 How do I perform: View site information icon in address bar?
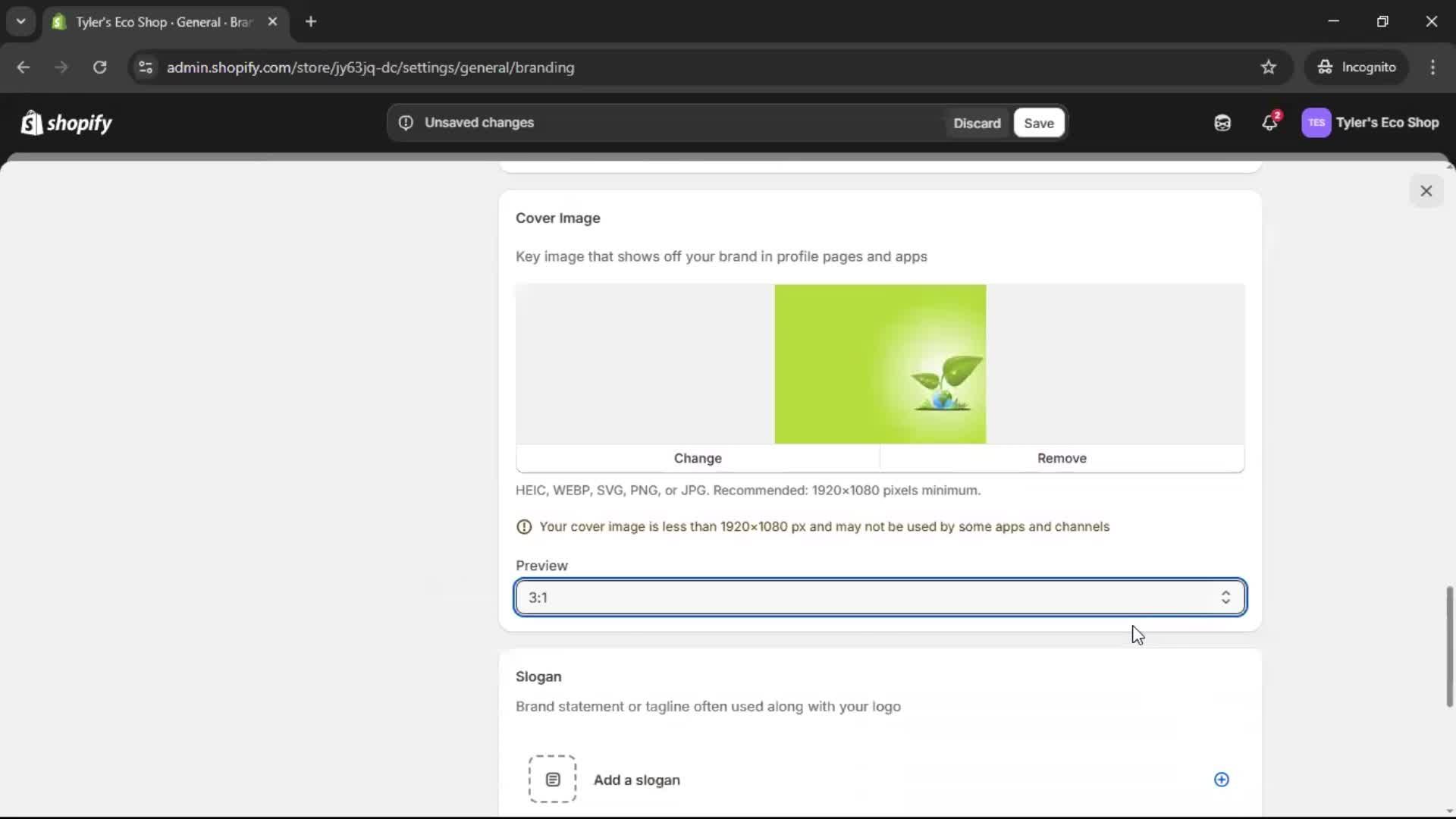pos(146,67)
